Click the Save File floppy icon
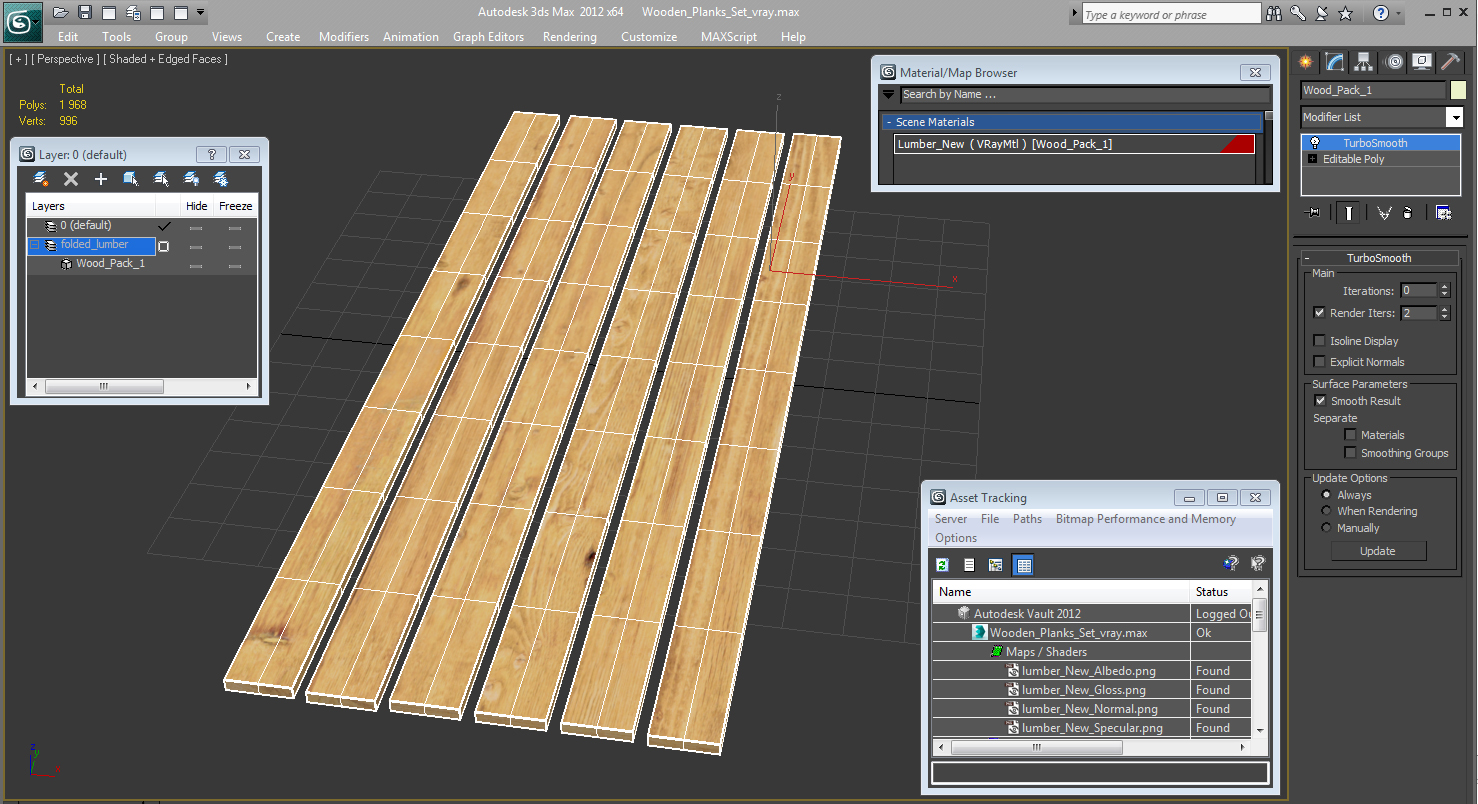Viewport: 1478px width, 804px height. pyautogui.click(x=84, y=13)
